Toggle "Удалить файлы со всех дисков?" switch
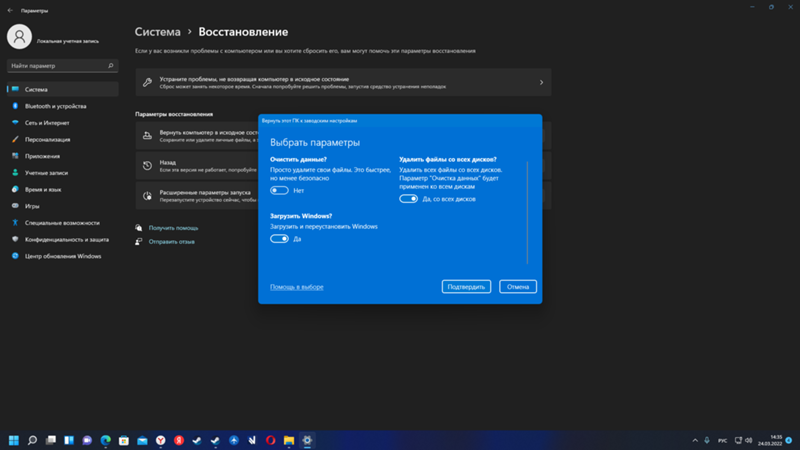This screenshot has width=800, height=450. (408, 199)
